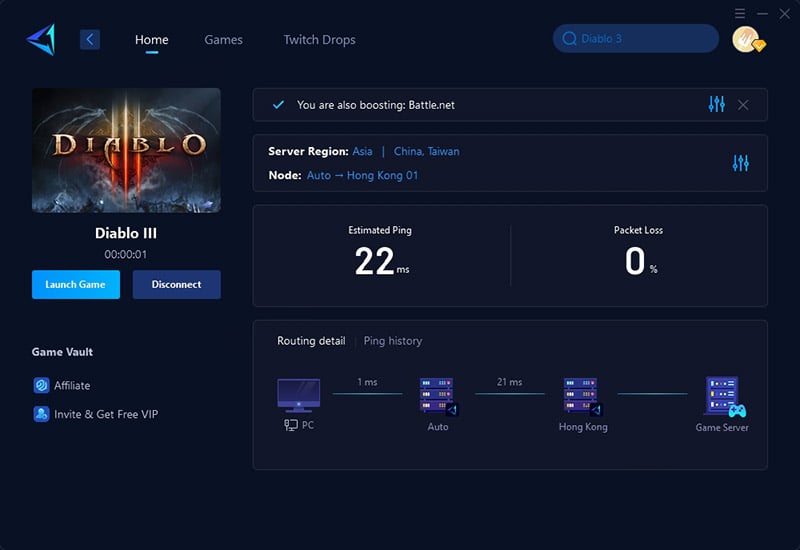Click the search magnifier icon
Screen dimensions: 800x550
click(569, 38)
